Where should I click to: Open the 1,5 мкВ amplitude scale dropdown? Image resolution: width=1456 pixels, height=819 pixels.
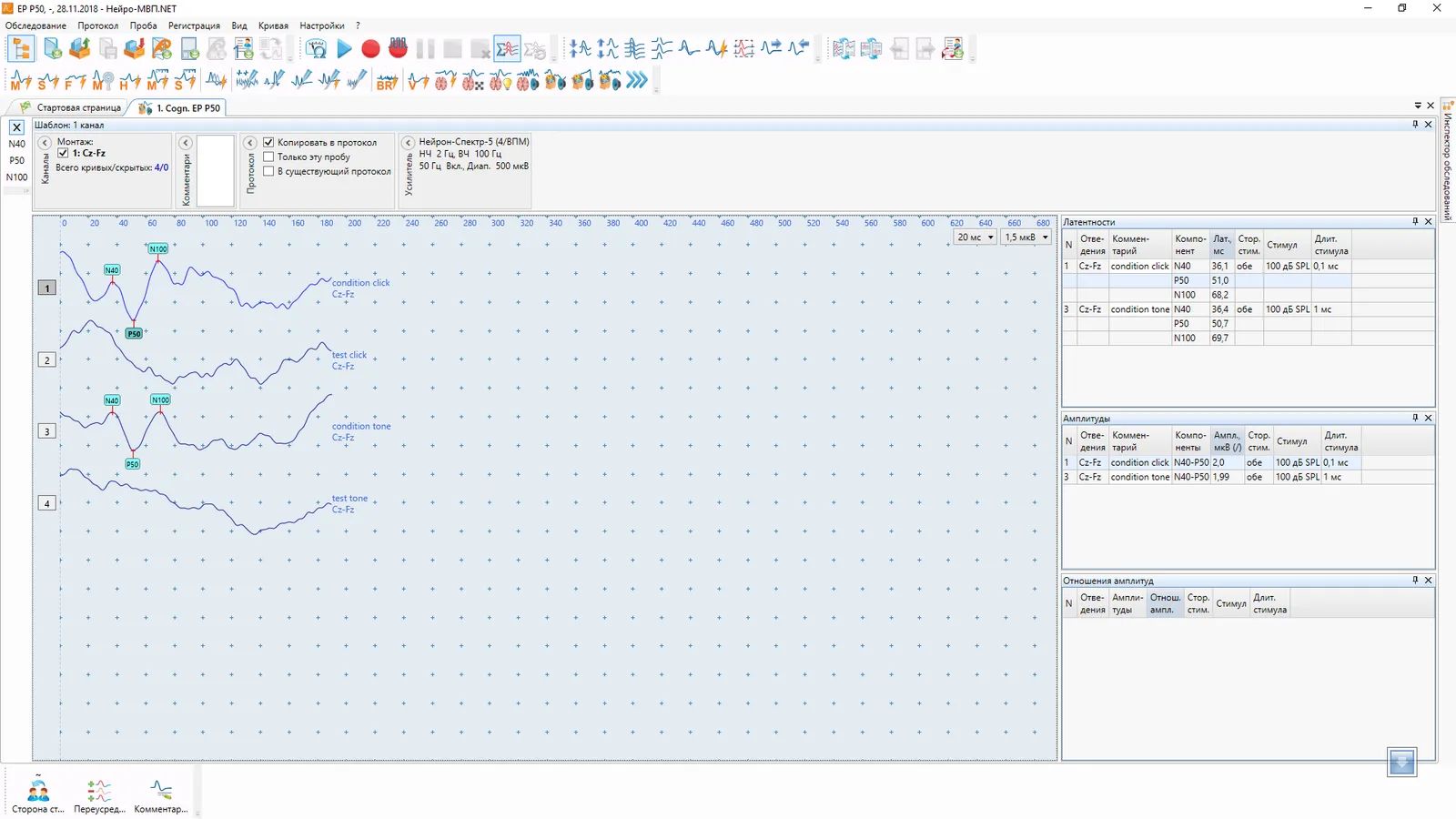(x=1026, y=238)
